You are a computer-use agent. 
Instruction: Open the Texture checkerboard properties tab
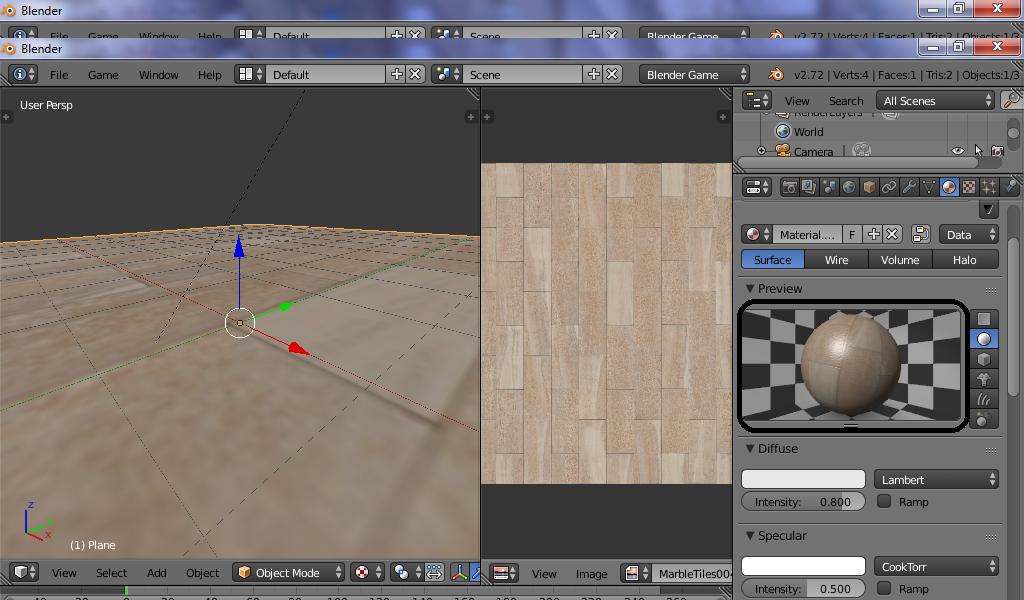[968, 187]
